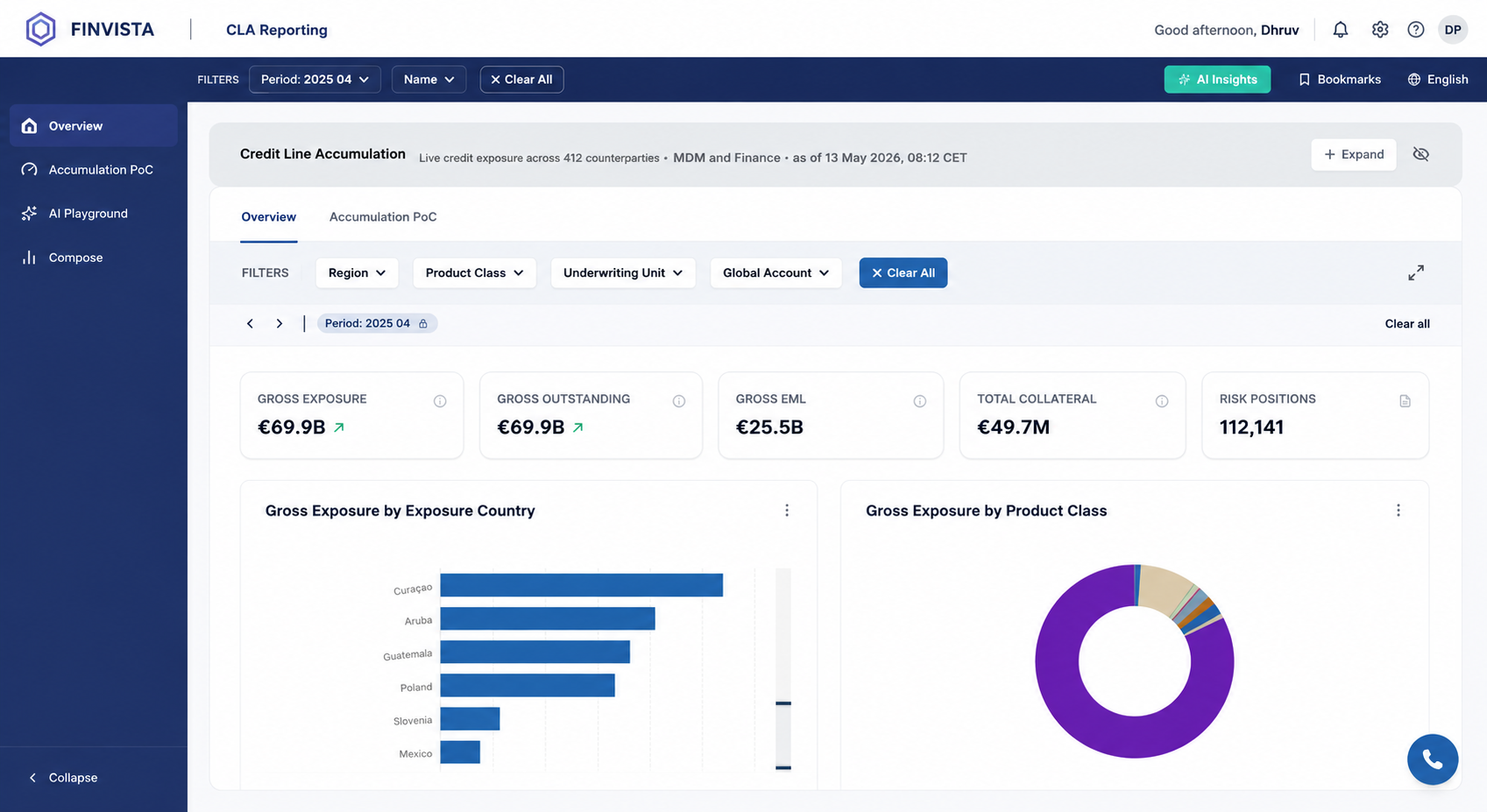Click the floating phone call button
This screenshot has width=1487, height=812.
point(1433,759)
